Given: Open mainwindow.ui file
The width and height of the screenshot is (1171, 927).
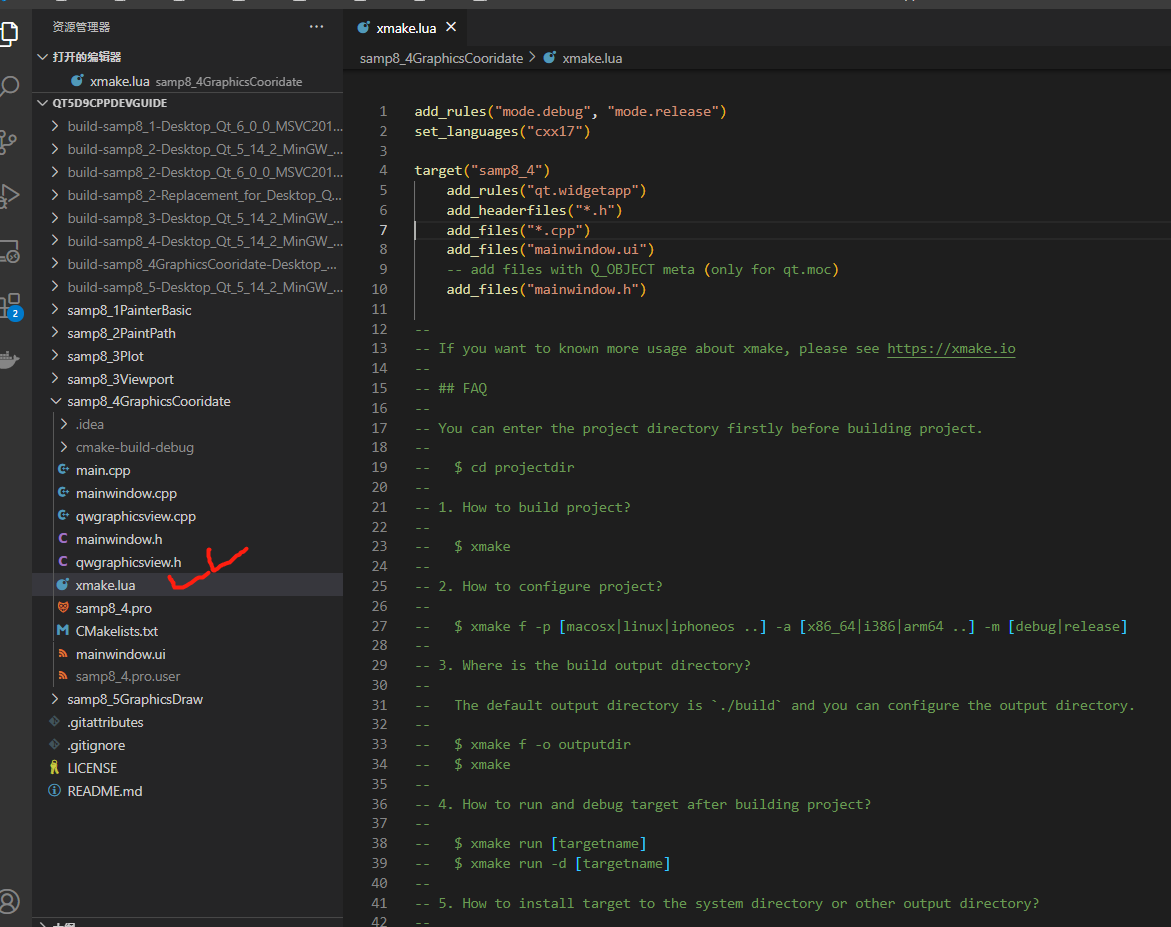Looking at the screenshot, I should 120,654.
